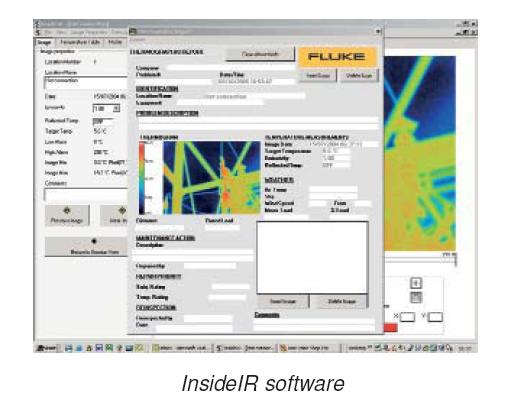Click the Fluke logo in report

click(338, 57)
